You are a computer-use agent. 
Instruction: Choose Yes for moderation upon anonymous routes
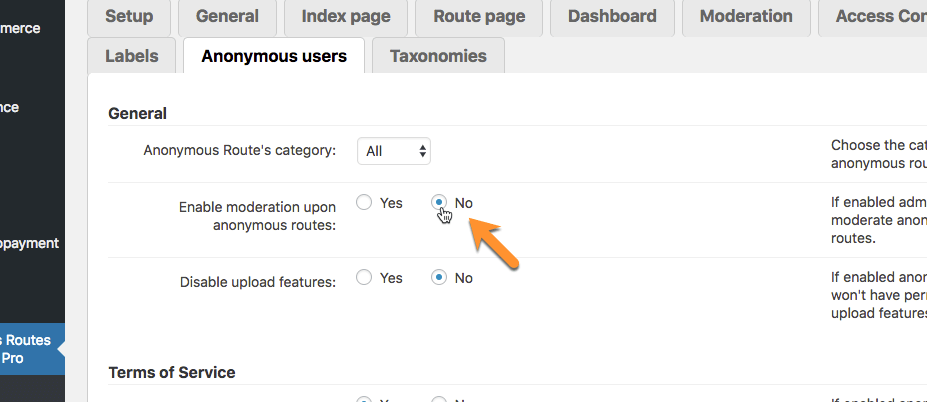364,203
